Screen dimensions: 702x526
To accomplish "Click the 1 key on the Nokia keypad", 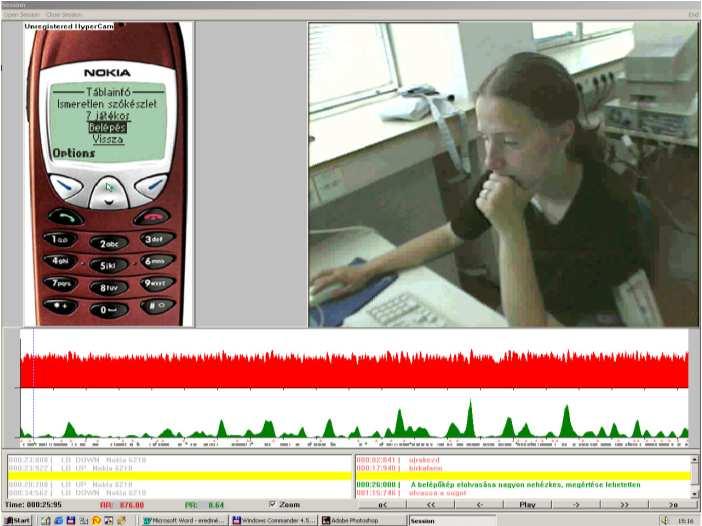I will click(60, 239).
